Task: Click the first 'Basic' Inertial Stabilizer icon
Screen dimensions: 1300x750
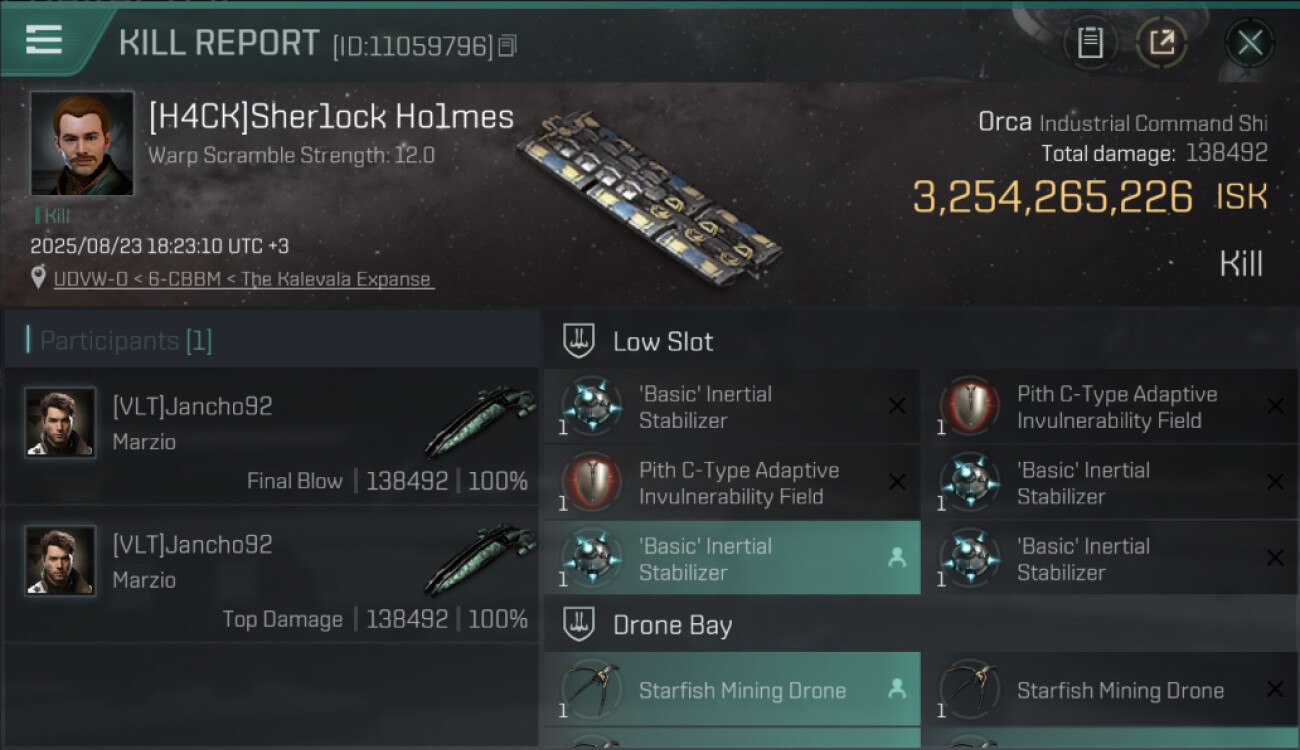Action: (592, 407)
